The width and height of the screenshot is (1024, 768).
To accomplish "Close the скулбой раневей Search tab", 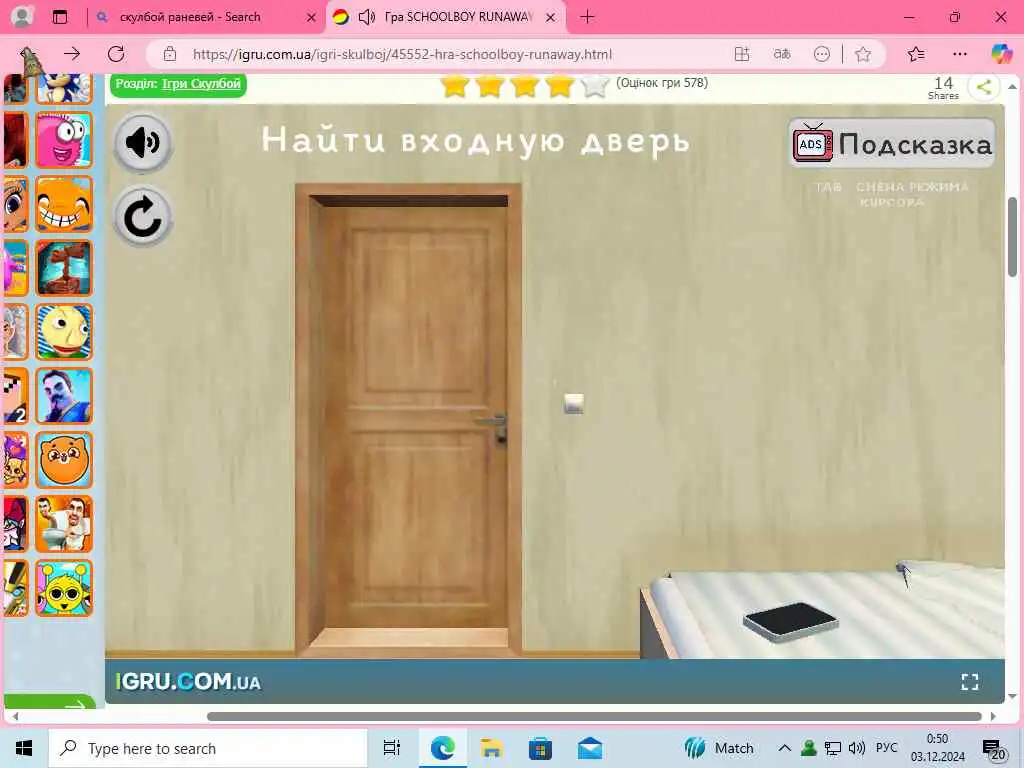I will point(312,18).
